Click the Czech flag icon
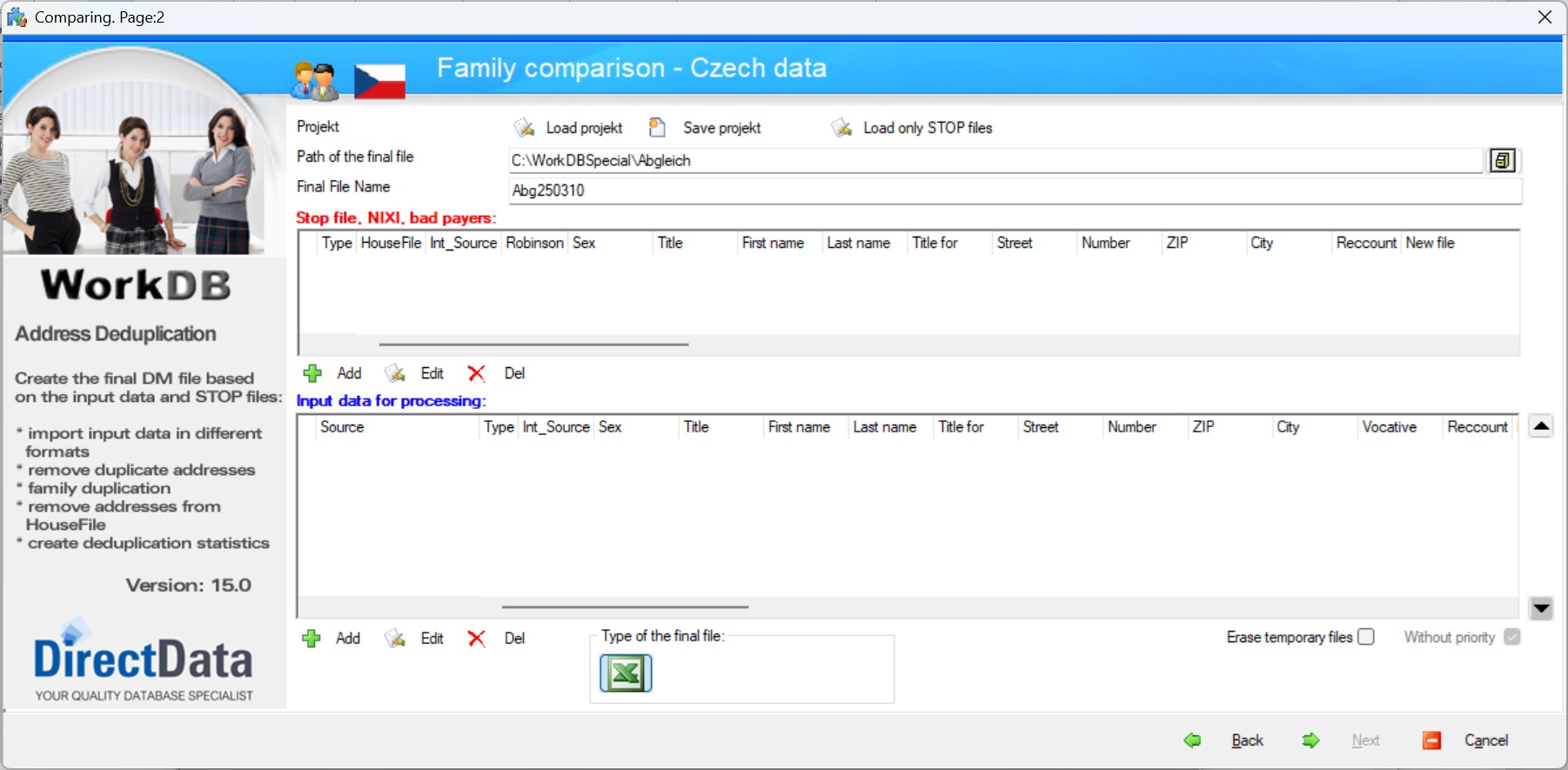 click(x=379, y=82)
